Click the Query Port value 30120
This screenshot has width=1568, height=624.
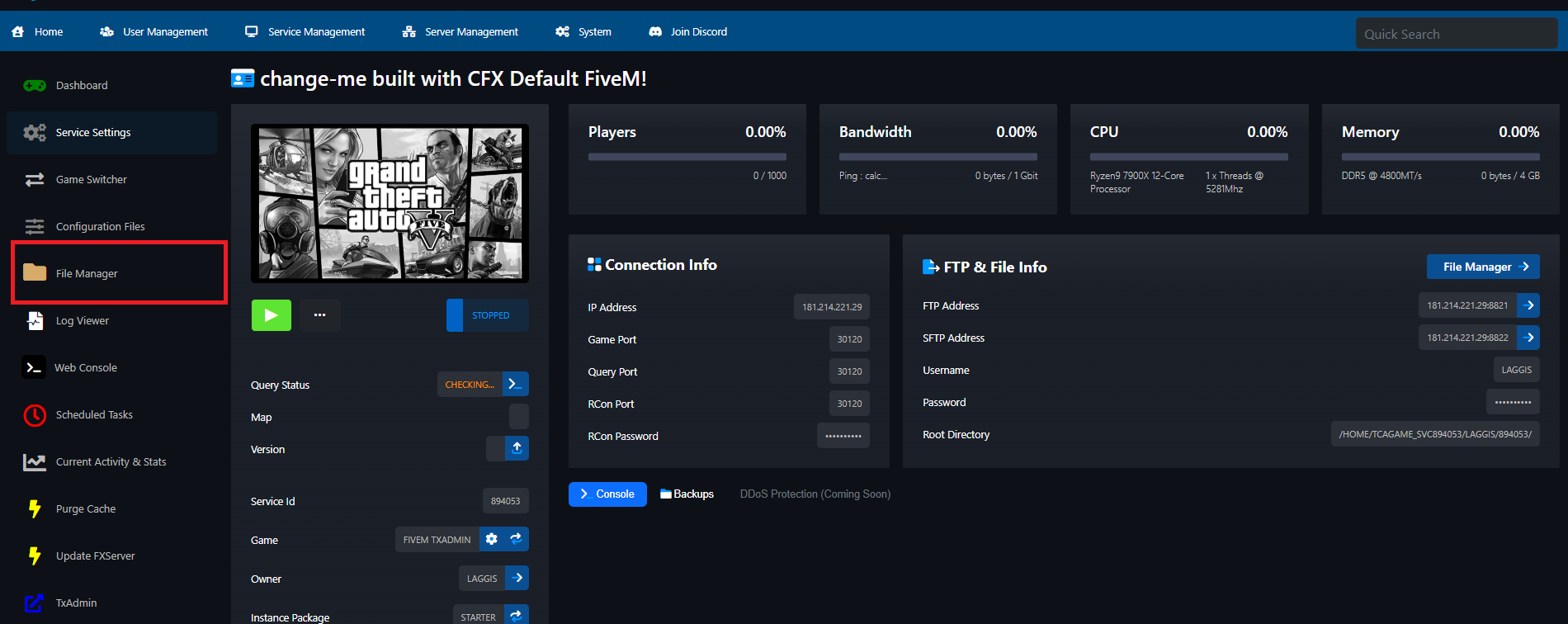pyautogui.click(x=849, y=371)
